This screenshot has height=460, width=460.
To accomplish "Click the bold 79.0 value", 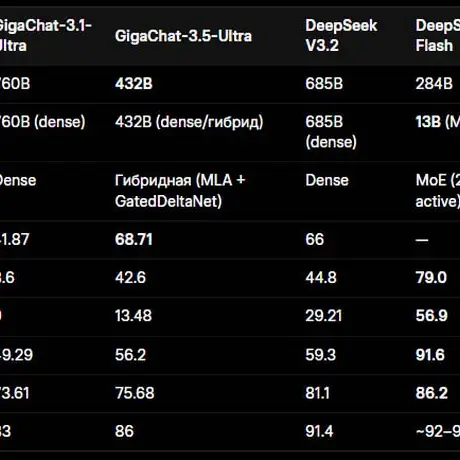I will click(431, 278).
